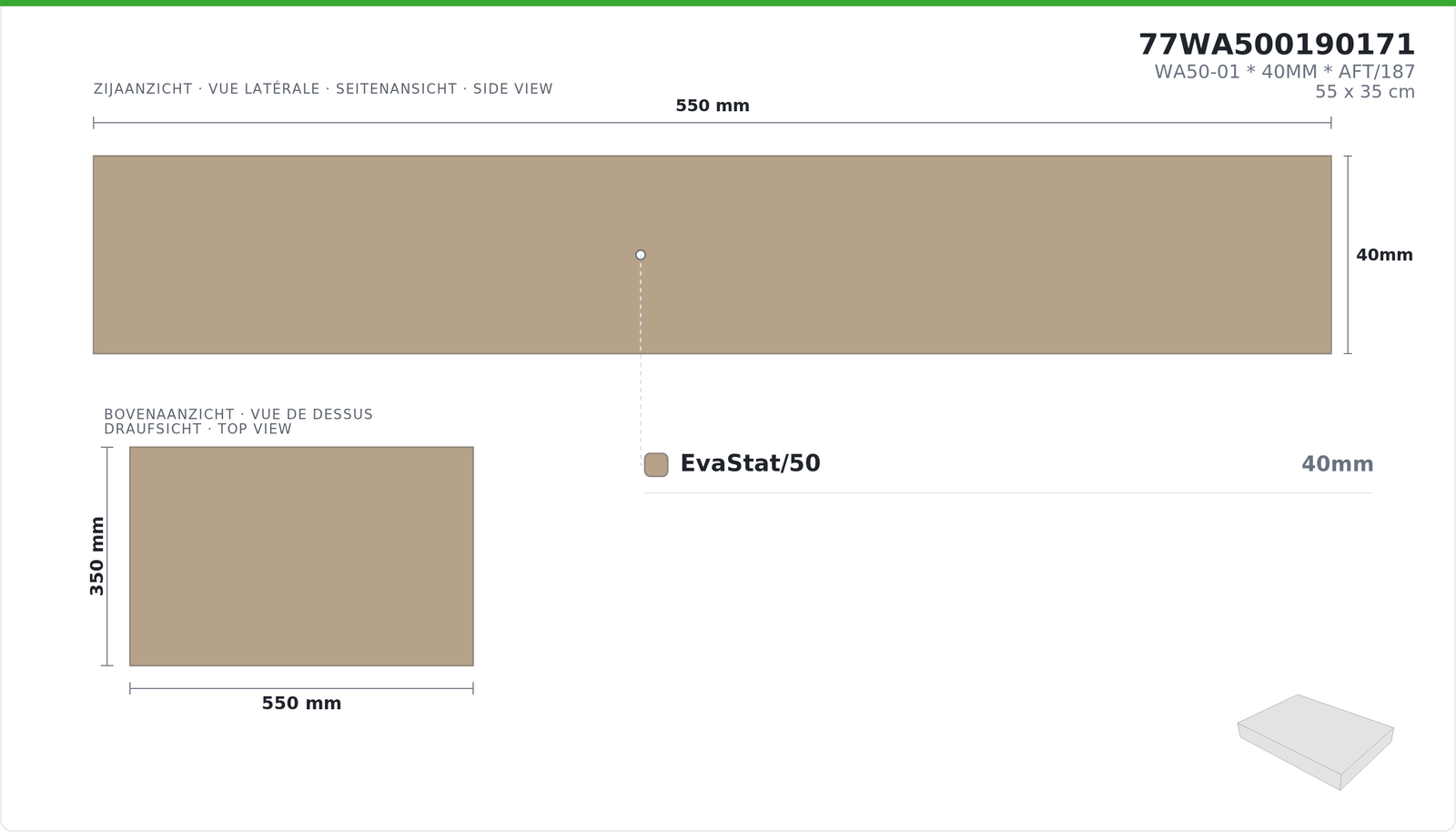Click the BOVENAANZICHT top view heading

(x=238, y=421)
